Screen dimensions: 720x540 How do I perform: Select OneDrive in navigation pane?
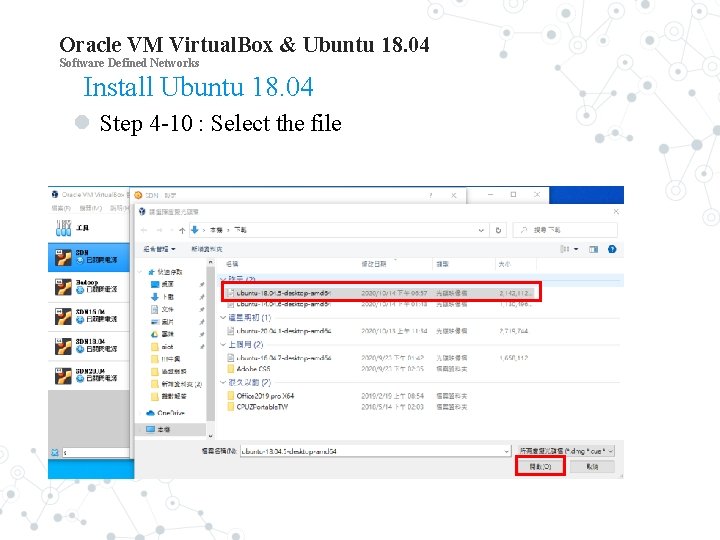[165, 413]
